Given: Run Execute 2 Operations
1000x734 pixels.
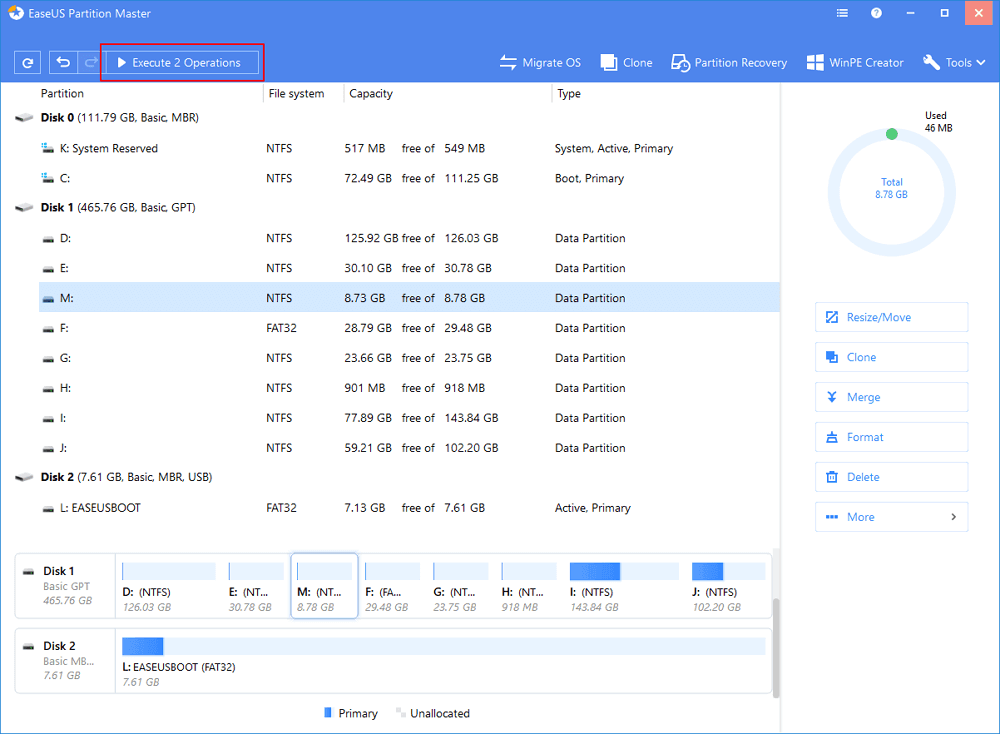Looking at the screenshot, I should click(181, 62).
